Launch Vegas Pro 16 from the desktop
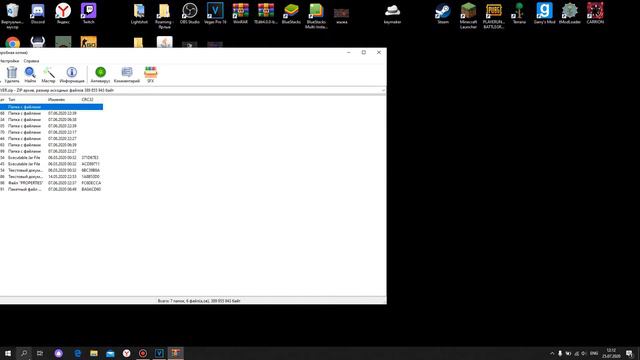The height and width of the screenshot is (360, 640). [x=215, y=13]
